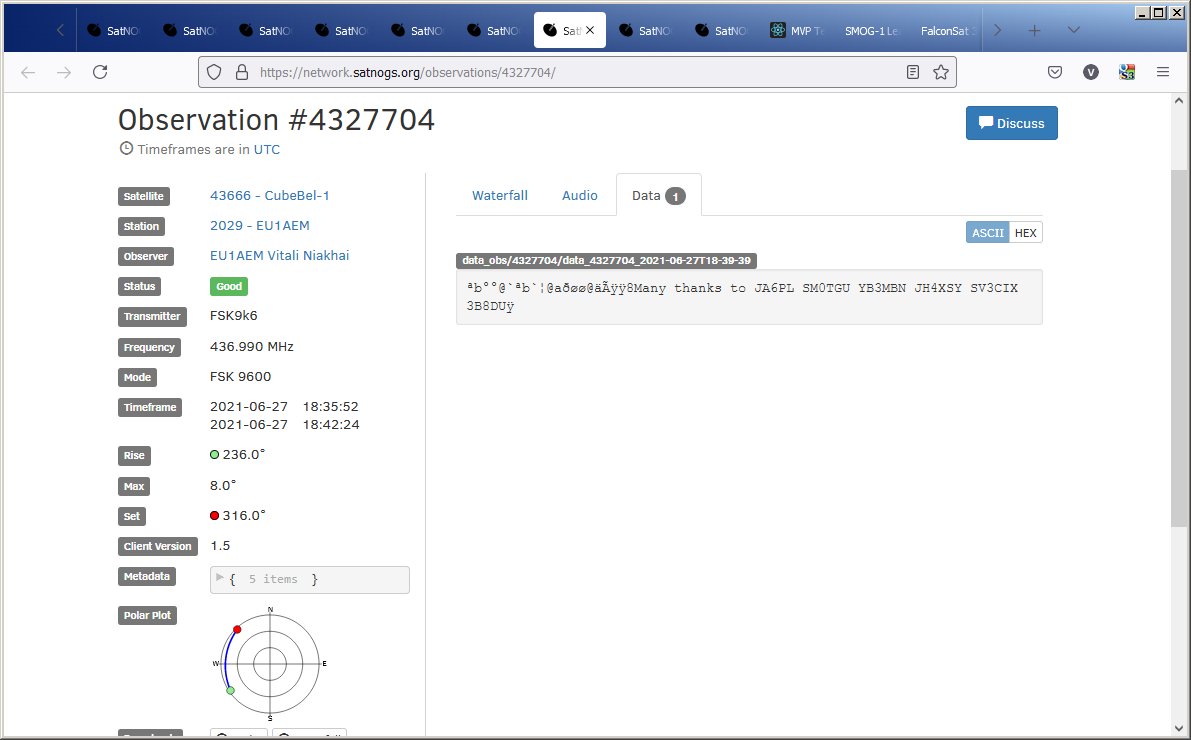Open the Firefox account avatar
The image size is (1191, 740).
1091,72
